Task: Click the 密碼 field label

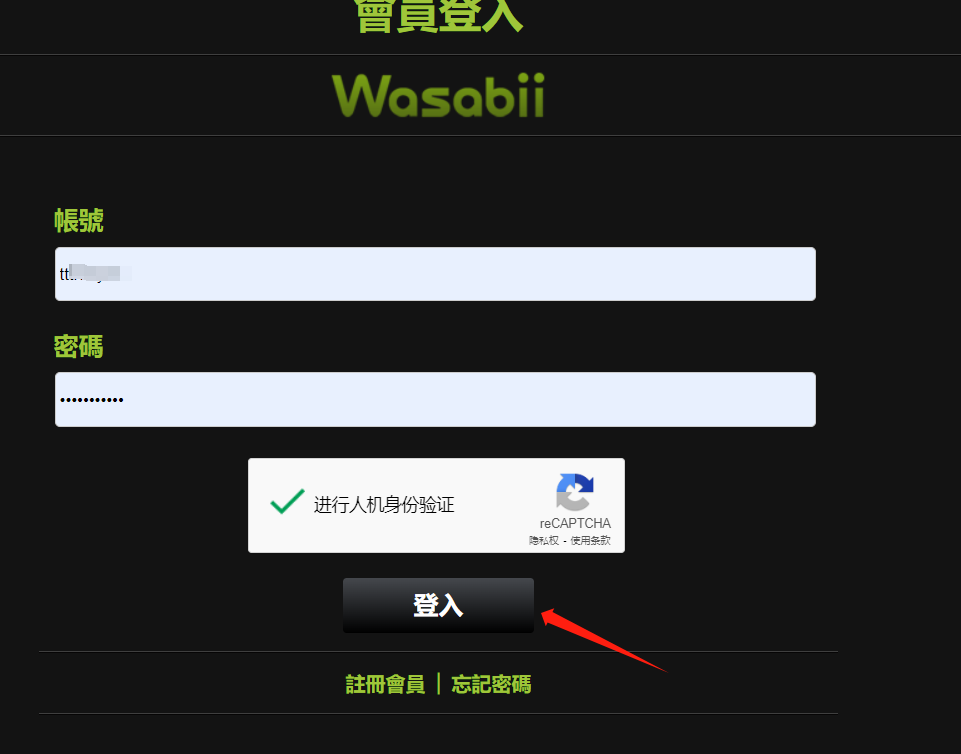Action: (78, 346)
